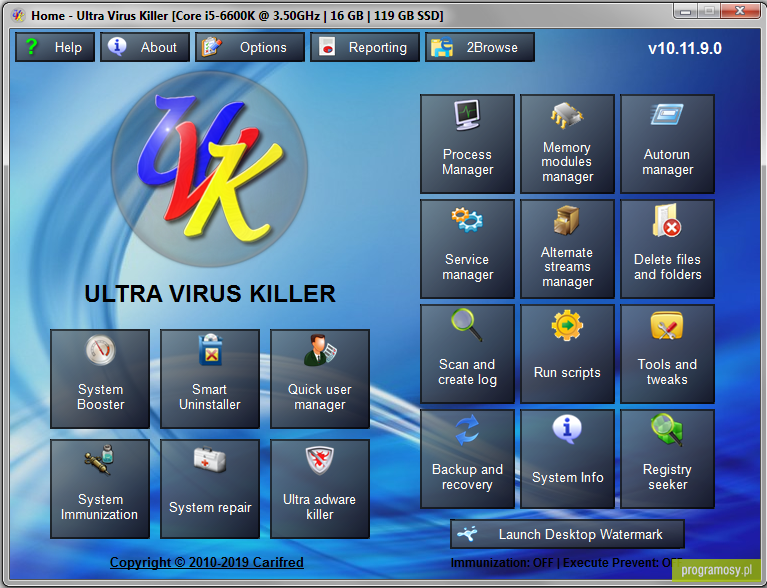767x588 pixels.
Task: Minimize the Ultra Virus Killer window
Action: (x=685, y=11)
